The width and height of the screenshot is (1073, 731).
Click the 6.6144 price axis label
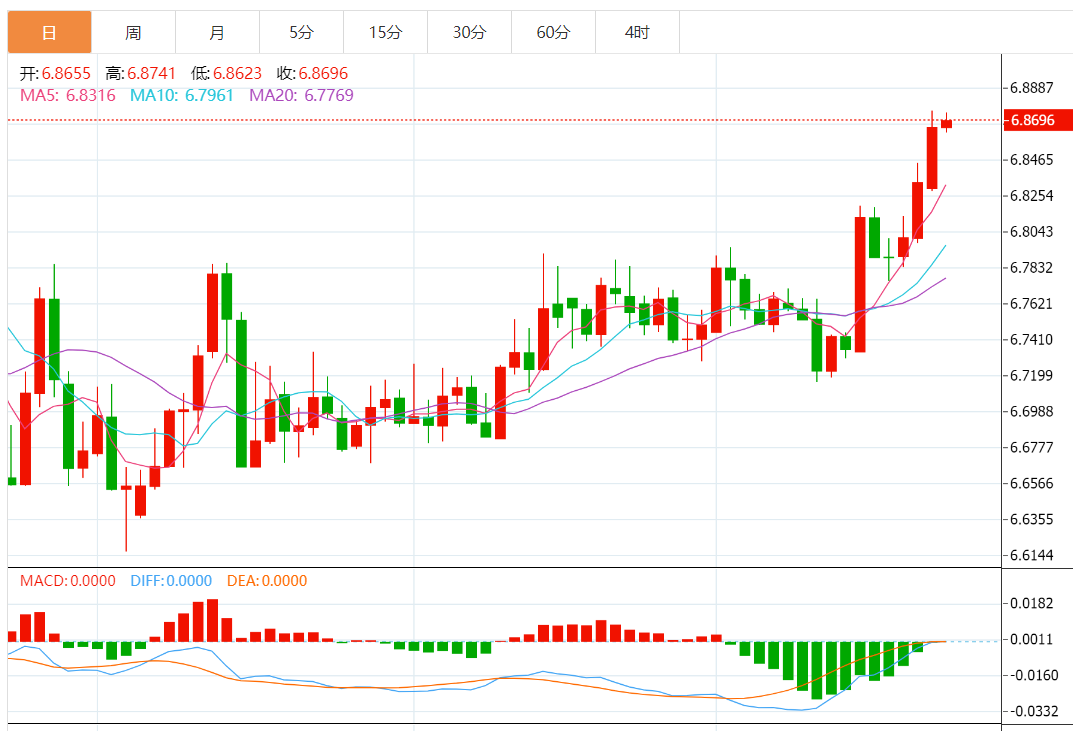click(x=1032, y=555)
